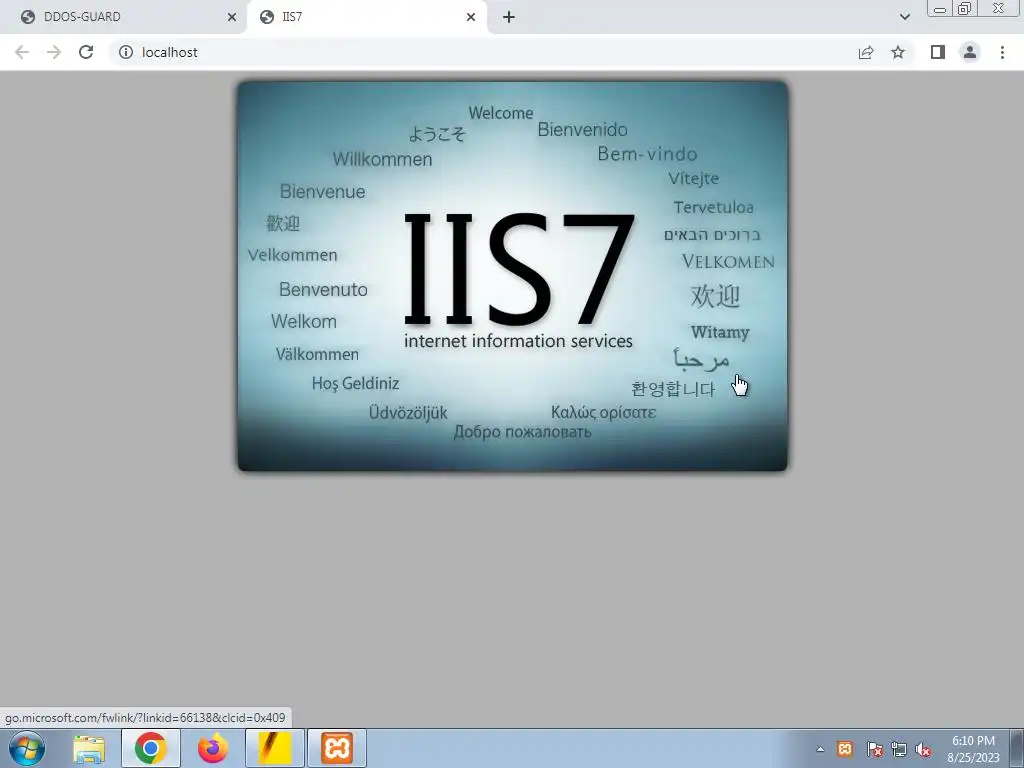Go back to the previous page
The width and height of the screenshot is (1024, 768).
pos(22,52)
